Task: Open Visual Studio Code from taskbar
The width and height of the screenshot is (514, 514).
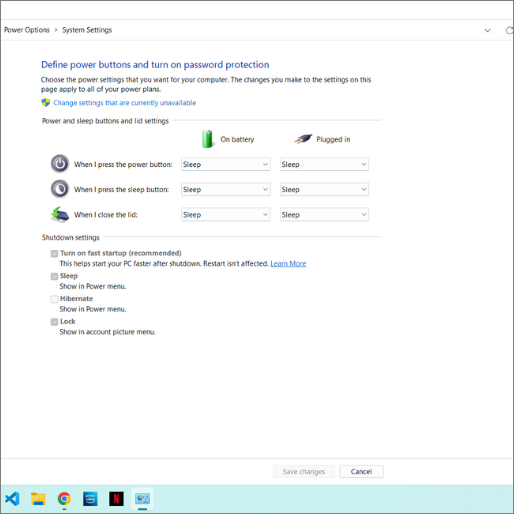Action: click(x=12, y=499)
